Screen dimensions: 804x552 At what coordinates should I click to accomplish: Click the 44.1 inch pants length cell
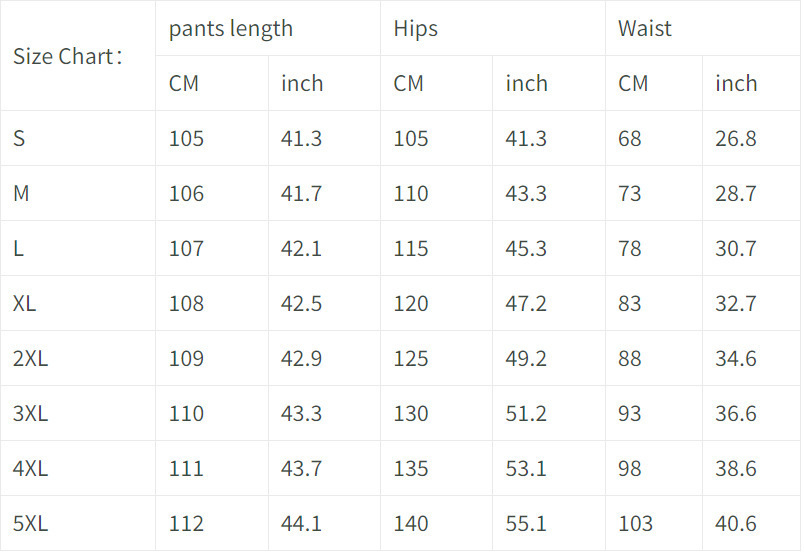click(302, 523)
